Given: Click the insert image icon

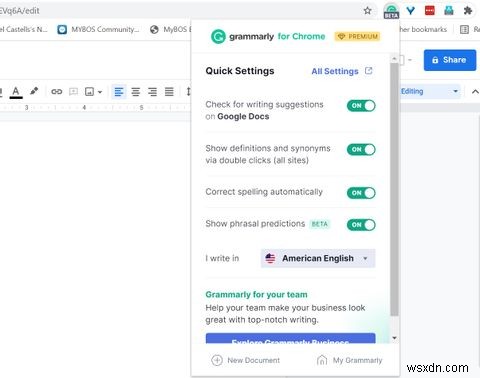Looking at the screenshot, I should (x=89, y=91).
